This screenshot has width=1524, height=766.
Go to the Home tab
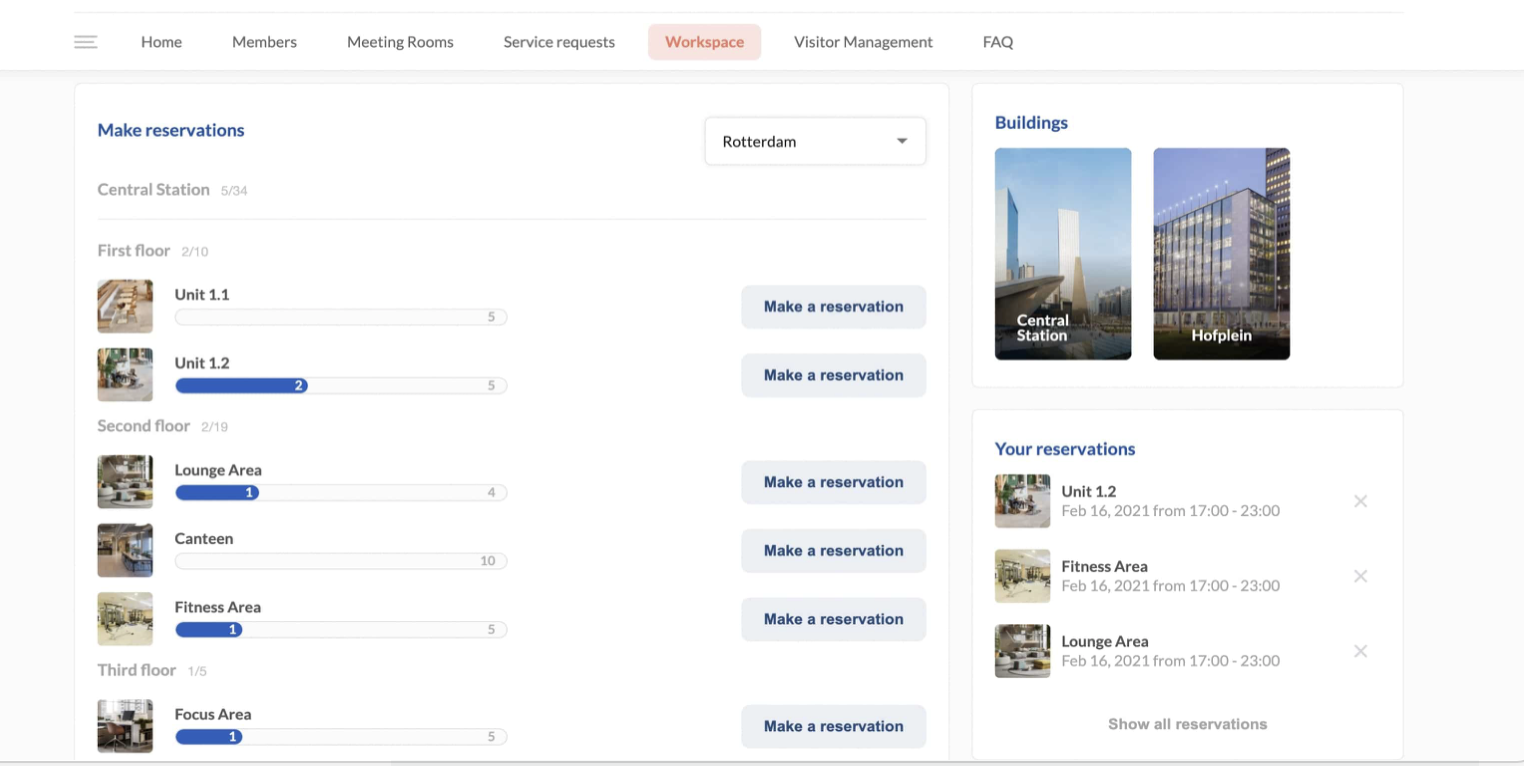(161, 42)
